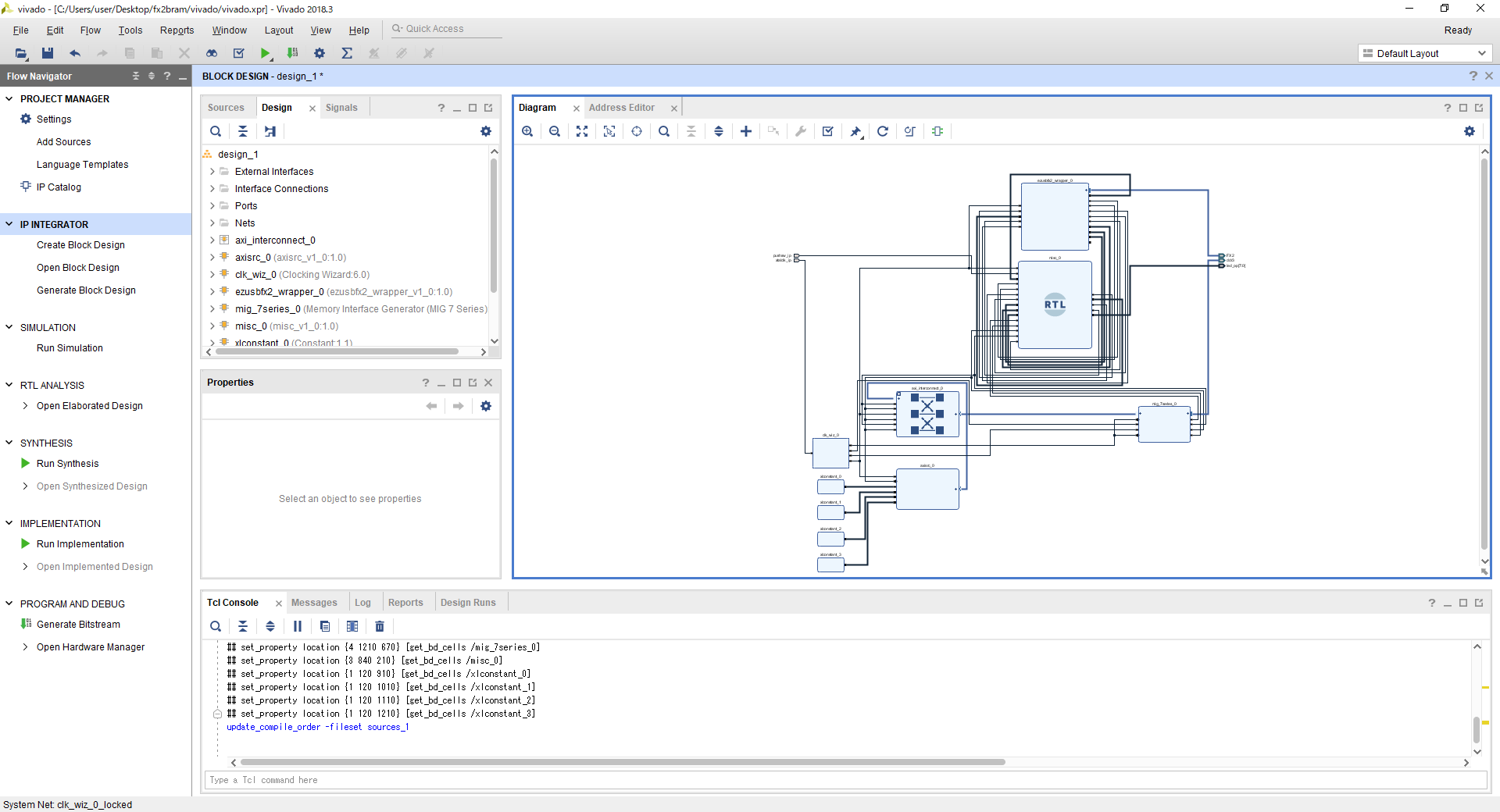1500x812 pixels.
Task: Collapse the IP INTEGRATOR section
Action: coord(9,225)
